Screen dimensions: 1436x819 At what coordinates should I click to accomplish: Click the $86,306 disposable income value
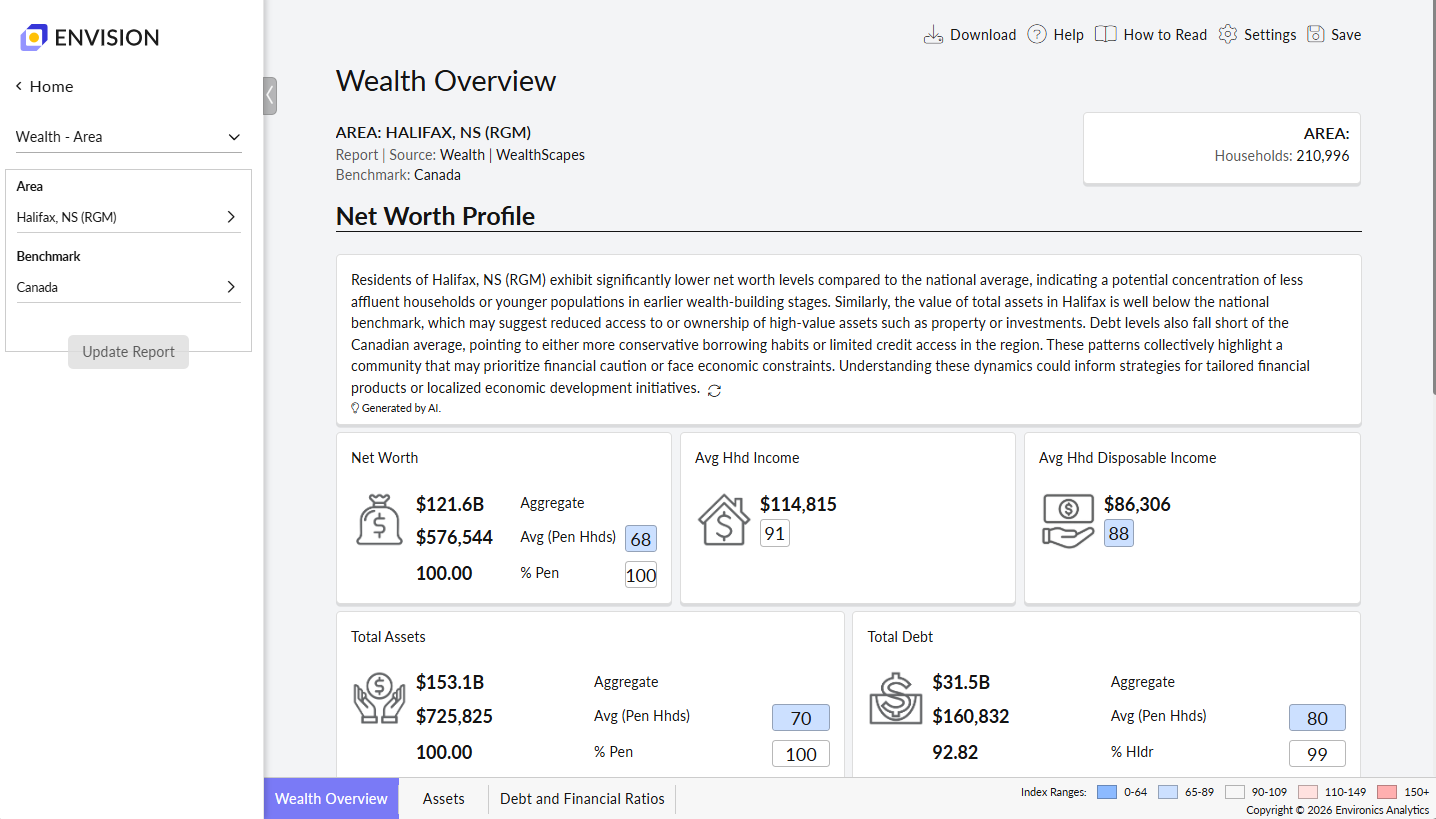[1137, 504]
